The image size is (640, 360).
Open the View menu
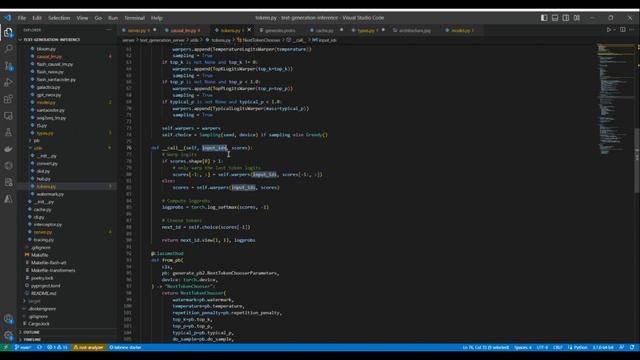pos(82,18)
